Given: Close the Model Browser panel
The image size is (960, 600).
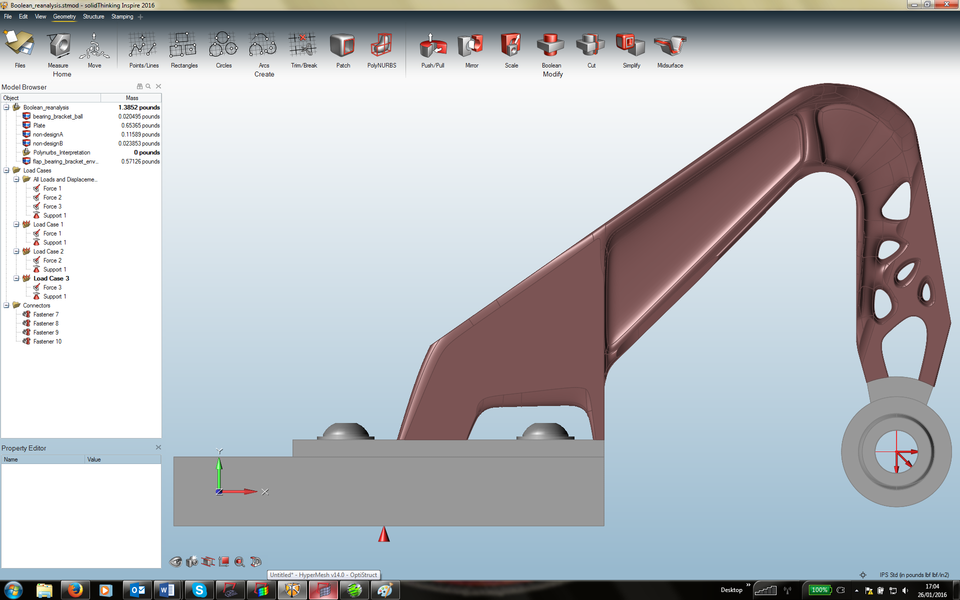Looking at the screenshot, I should point(158,86).
